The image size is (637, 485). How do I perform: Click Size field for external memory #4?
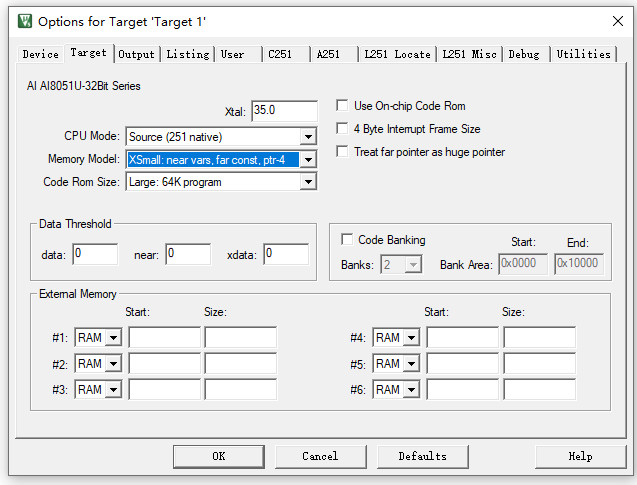[540, 337]
